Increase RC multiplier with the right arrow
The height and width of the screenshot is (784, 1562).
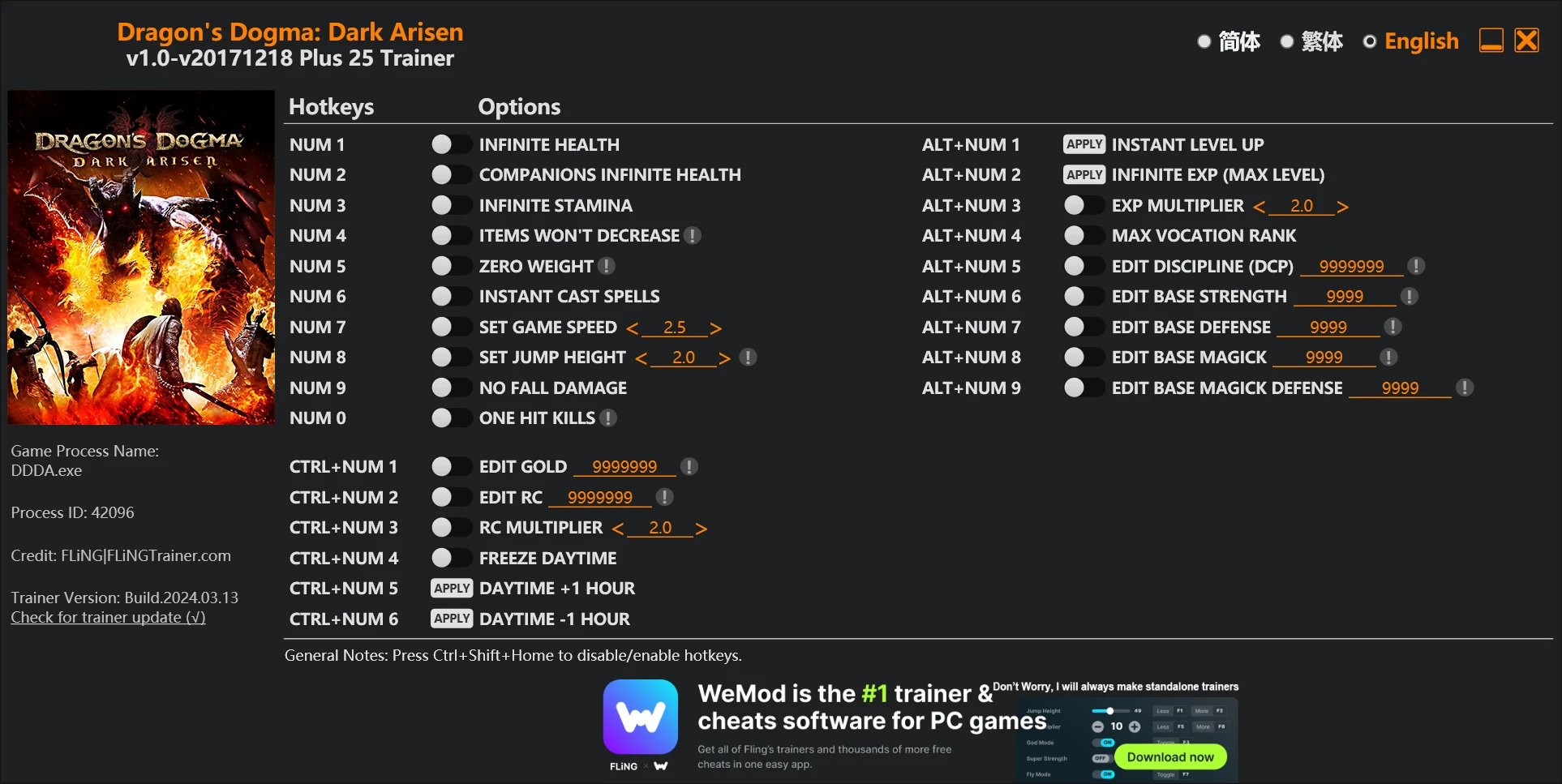pos(702,529)
